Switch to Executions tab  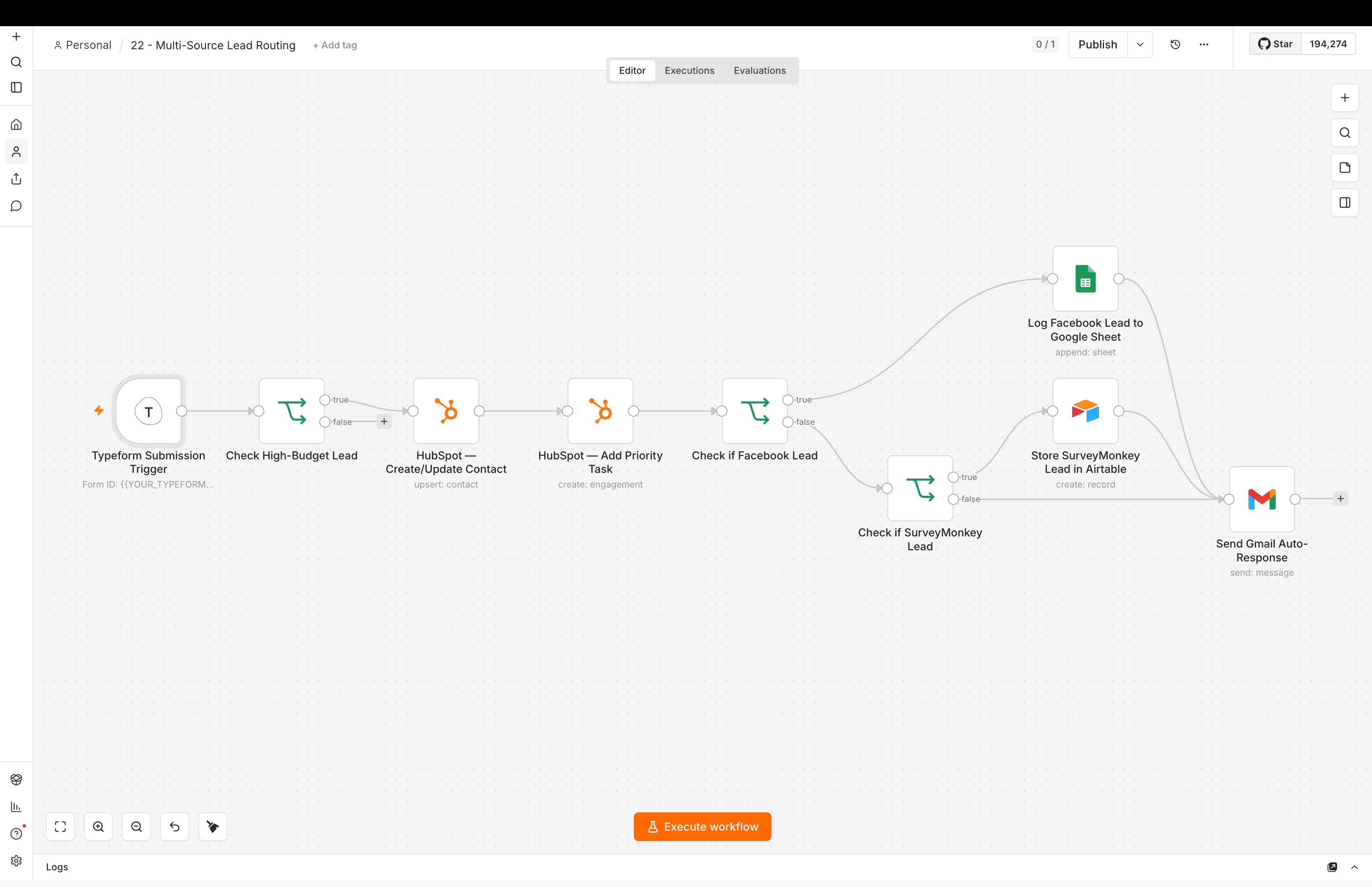coord(689,70)
